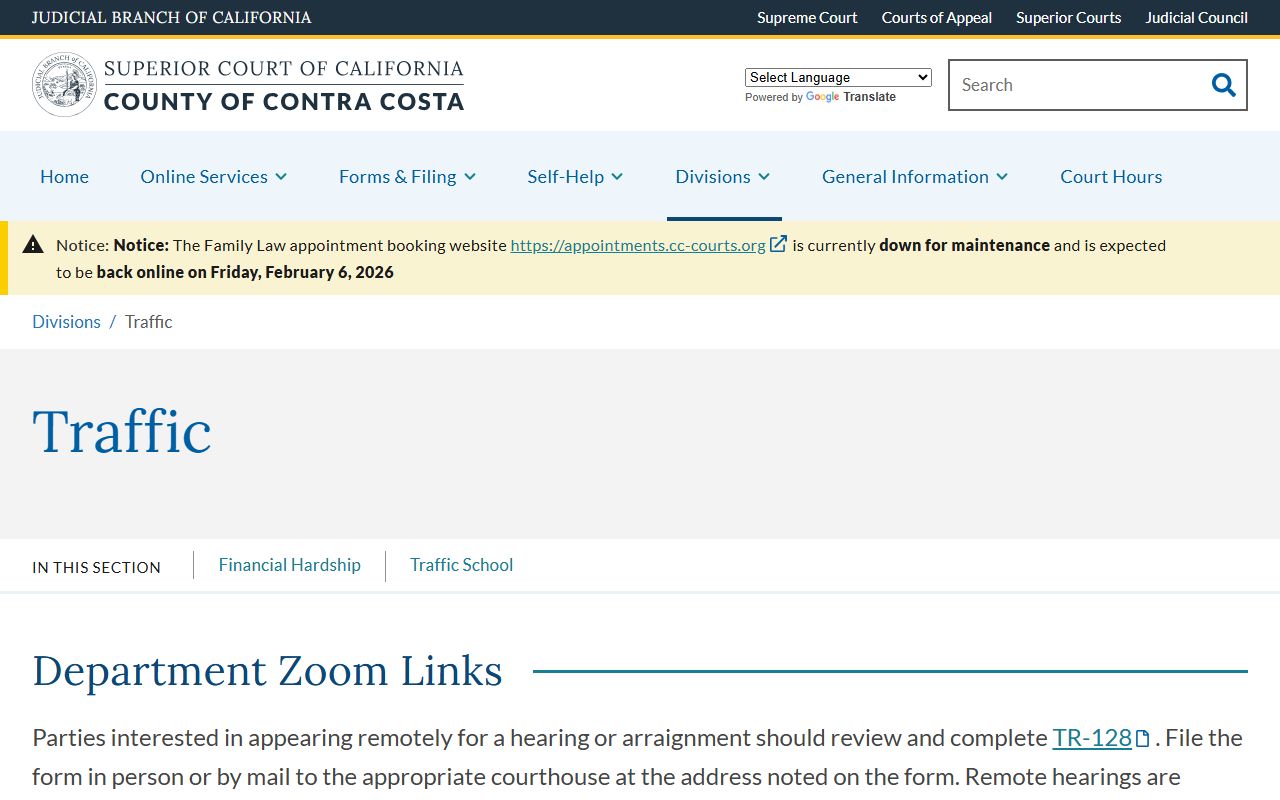
Task: Click the Traffic page heading text
Action: 122,432
